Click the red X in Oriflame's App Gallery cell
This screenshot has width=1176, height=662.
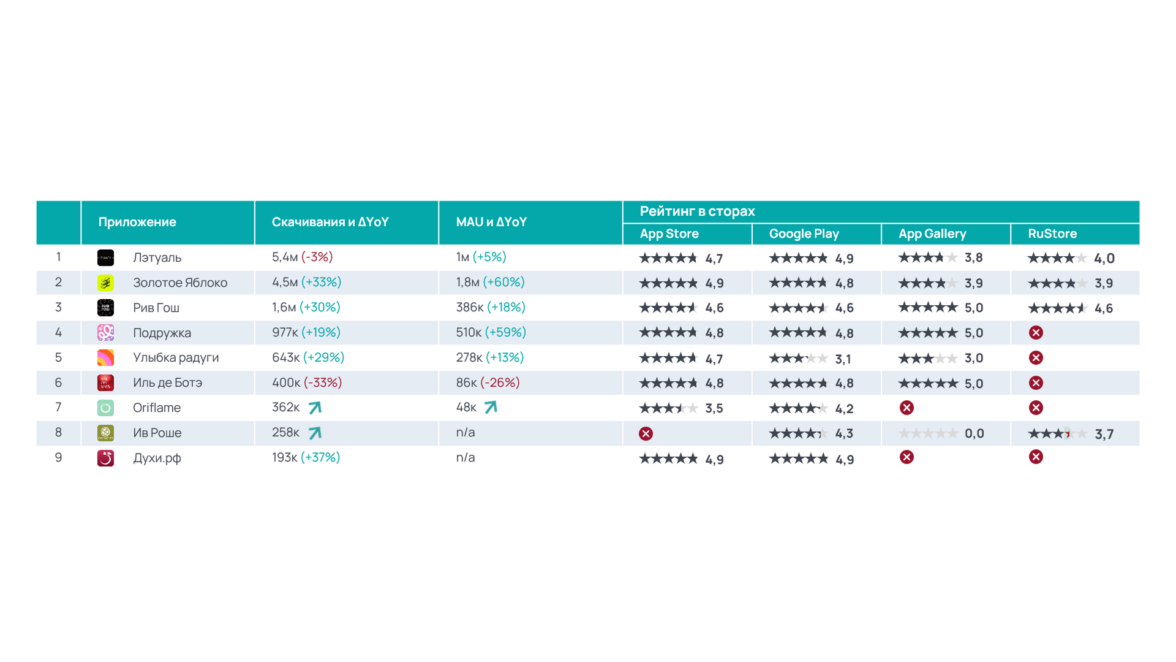(x=906, y=408)
